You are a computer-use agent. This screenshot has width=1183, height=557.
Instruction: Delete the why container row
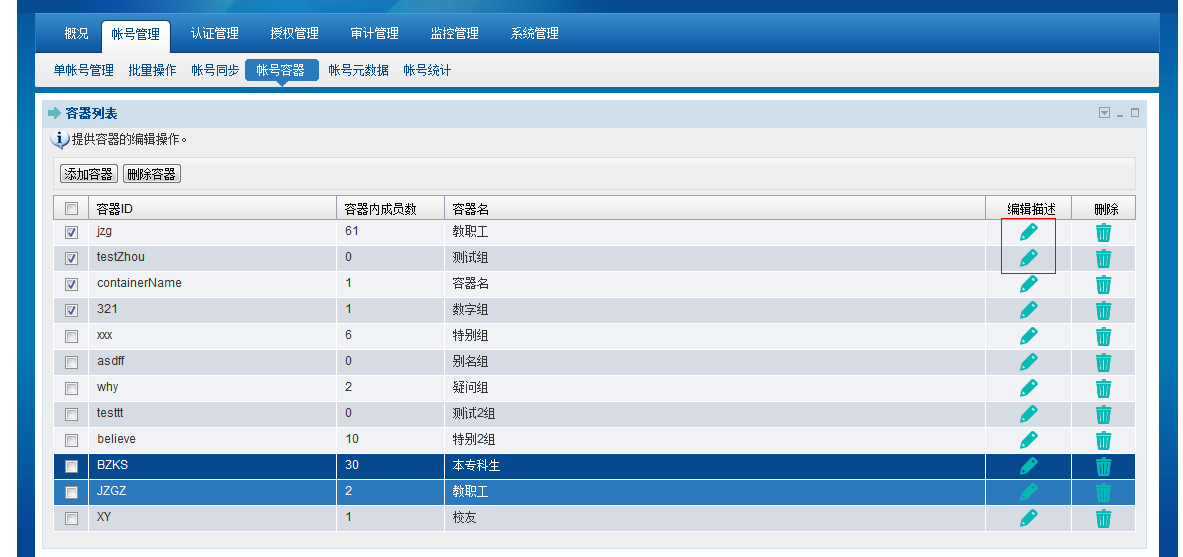coord(1103,389)
